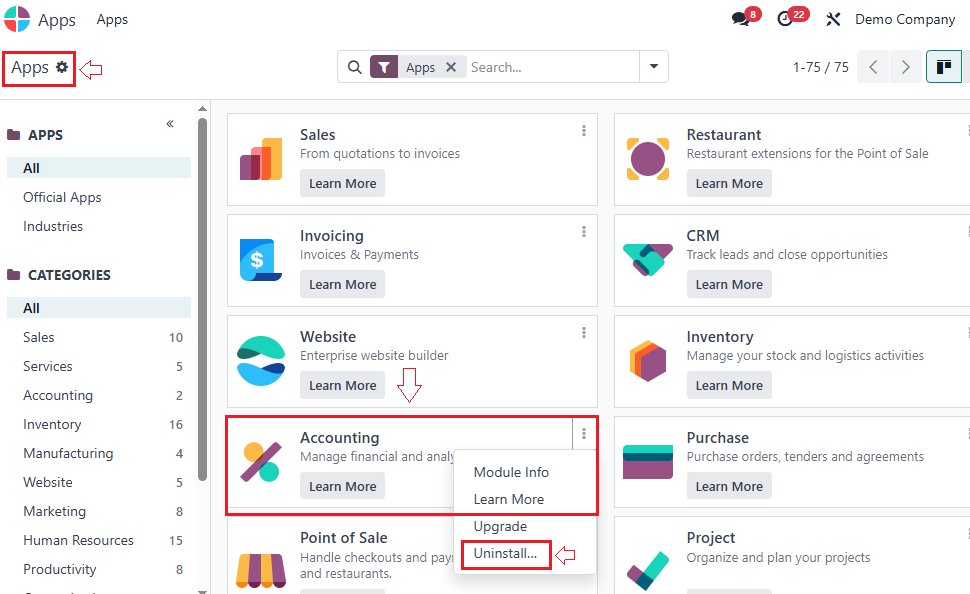The width and height of the screenshot is (970, 594).
Task: Open the activities clock icon
Action: (786, 19)
